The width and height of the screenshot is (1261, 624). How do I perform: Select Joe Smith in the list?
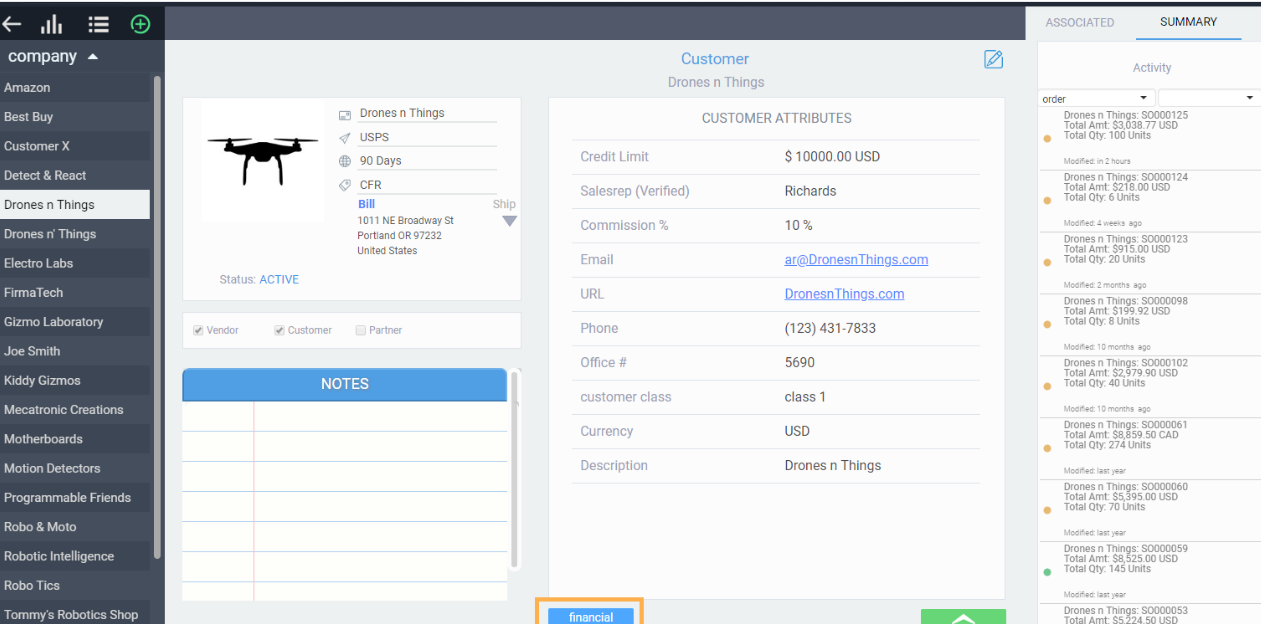pos(75,351)
